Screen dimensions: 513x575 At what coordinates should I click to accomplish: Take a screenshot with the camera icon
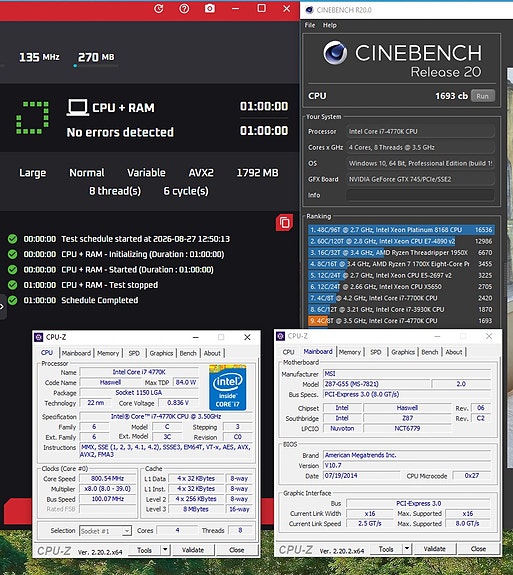[x=210, y=8]
